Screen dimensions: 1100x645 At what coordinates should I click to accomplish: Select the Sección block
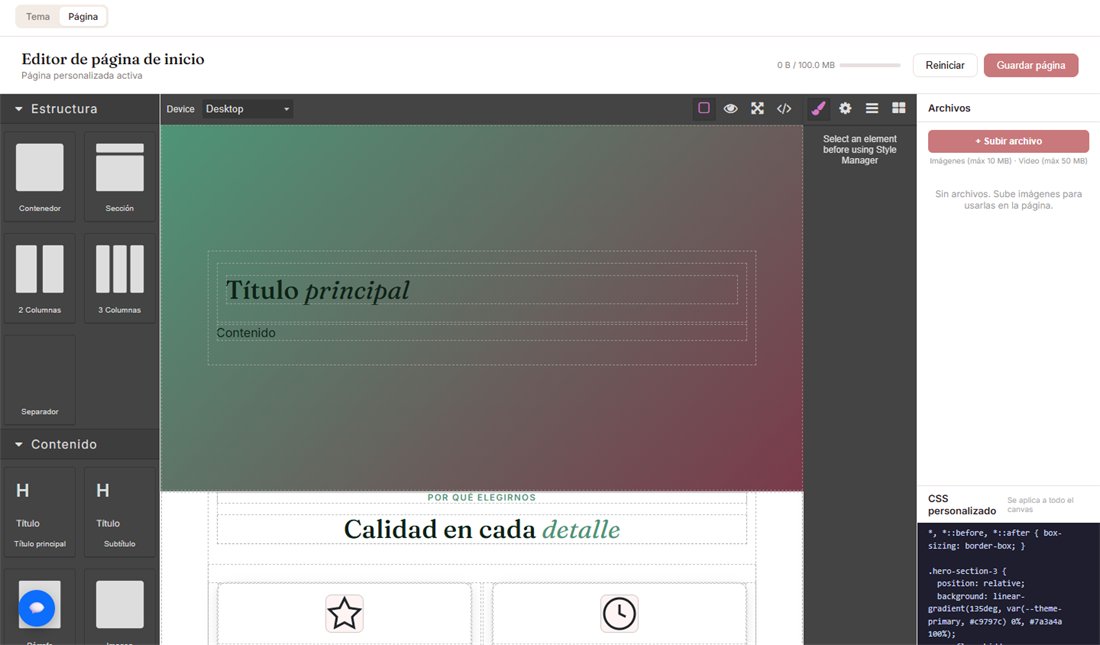coord(120,177)
